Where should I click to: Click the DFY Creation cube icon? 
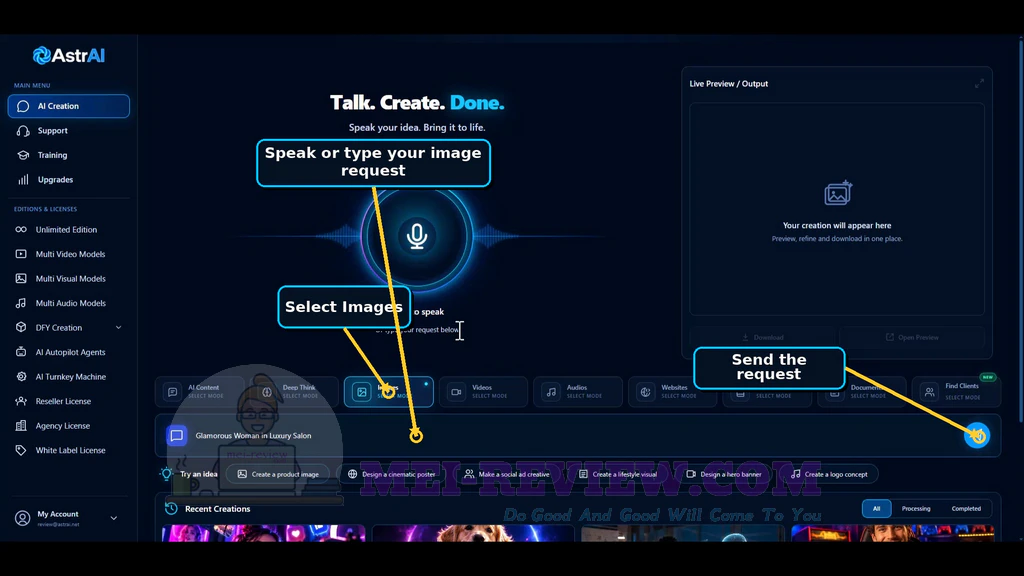pyautogui.click(x=21, y=327)
